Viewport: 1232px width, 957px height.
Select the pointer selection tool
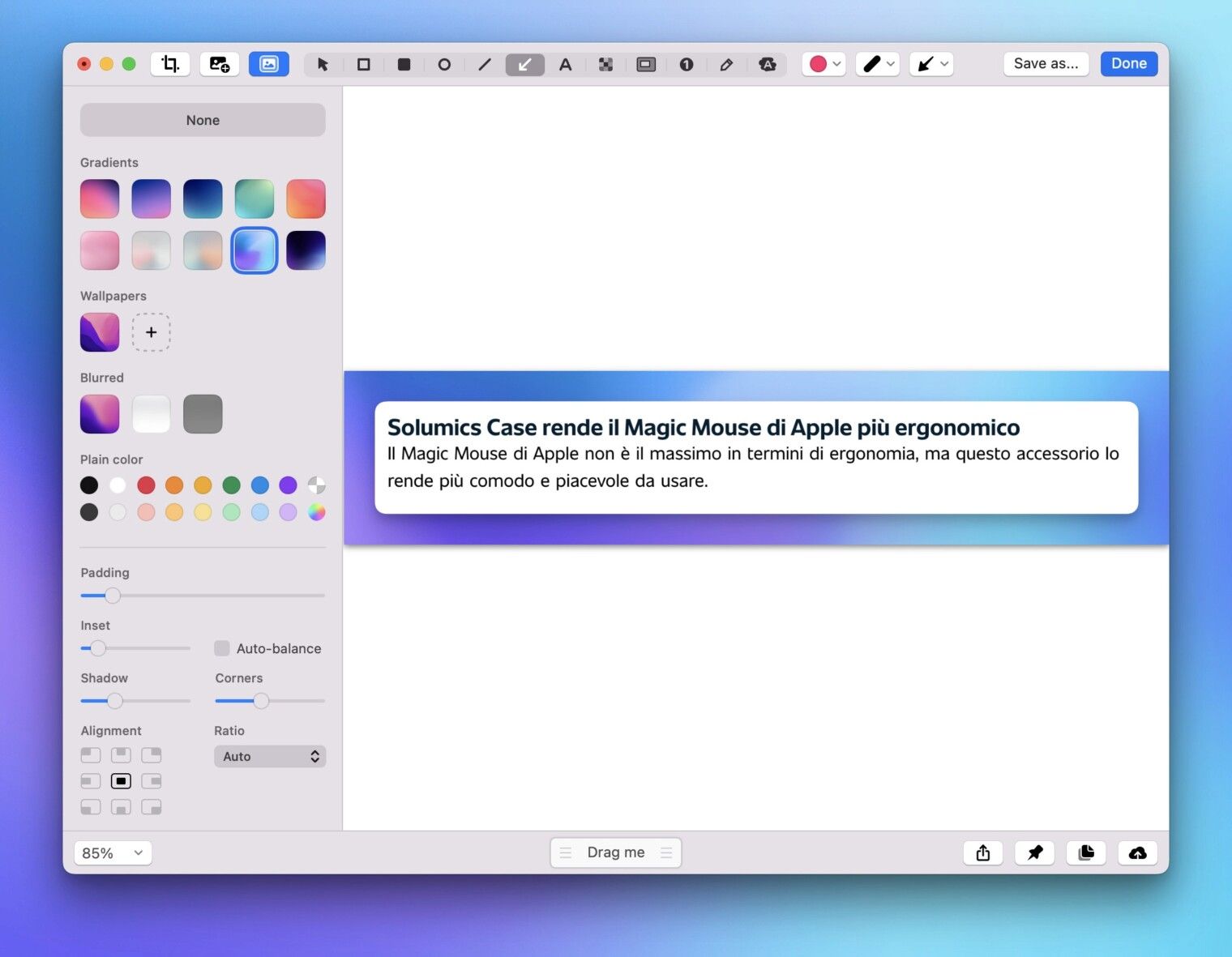tap(323, 64)
